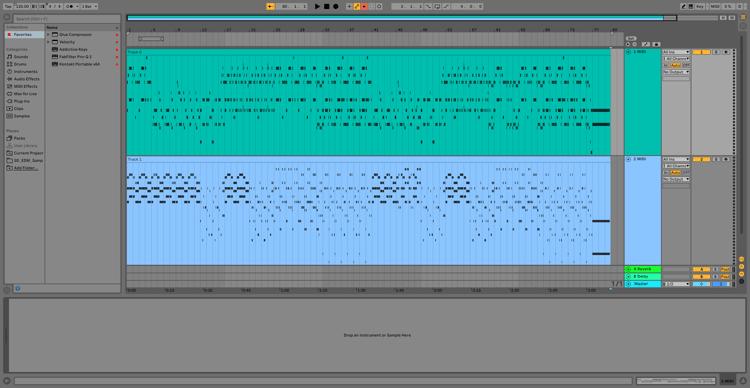The image size is (750, 388).
Task: Toggle the Loop switch in transport
Action: point(437,7)
